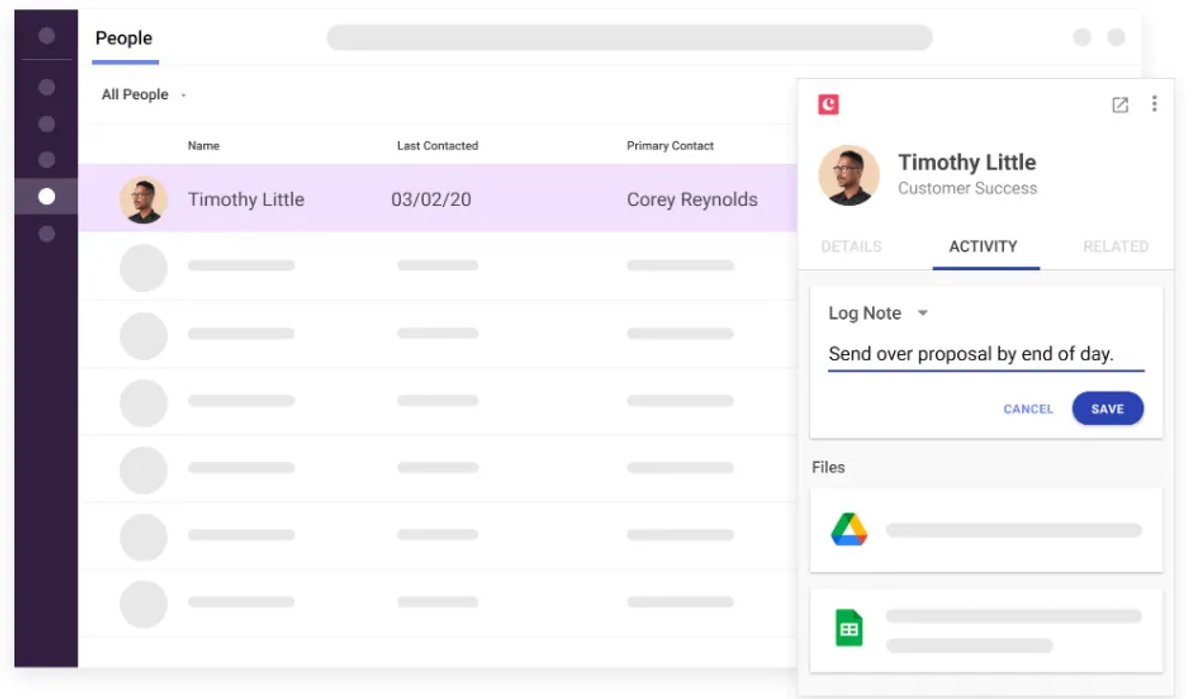This screenshot has width=1200, height=699.
Task: Open the Google Sheets file card
Action: click(986, 630)
